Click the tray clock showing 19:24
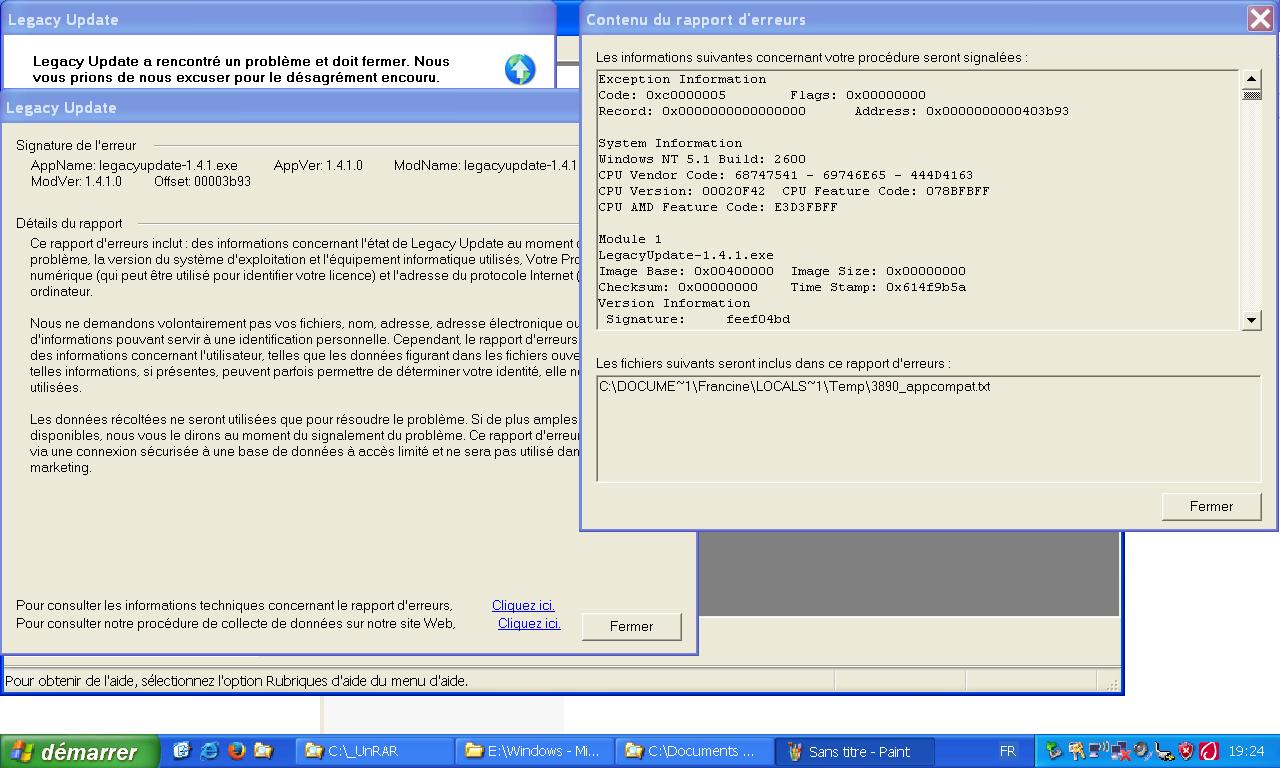 coord(1246,751)
